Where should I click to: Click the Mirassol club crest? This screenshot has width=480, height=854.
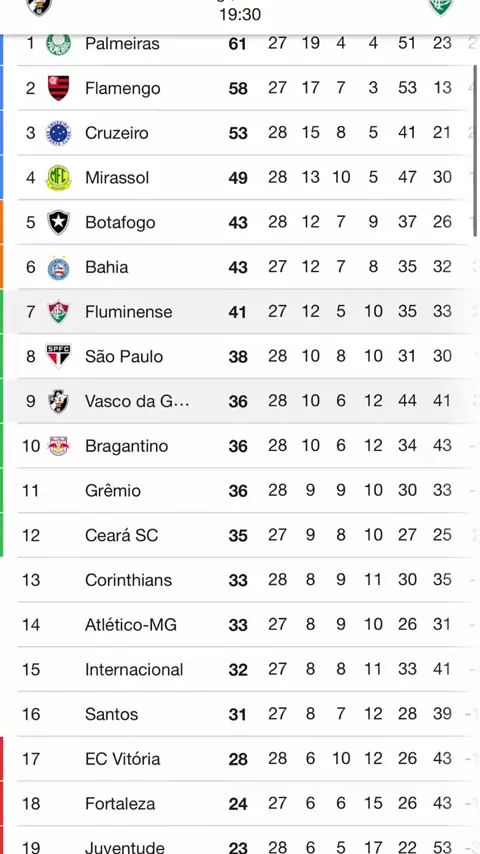(x=58, y=178)
